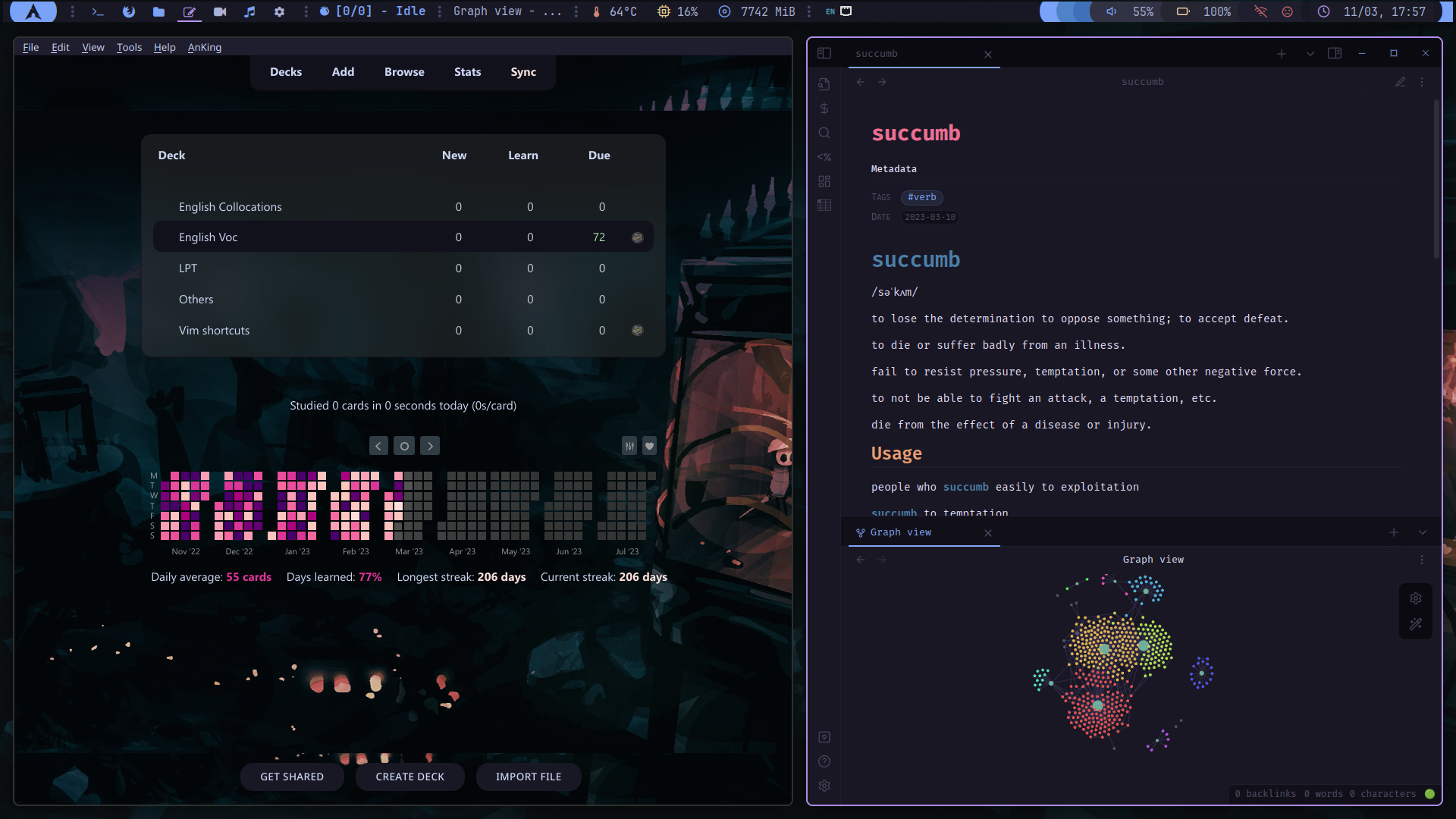
Task: Click the heatmap options sliders icon
Action: pyautogui.click(x=629, y=446)
